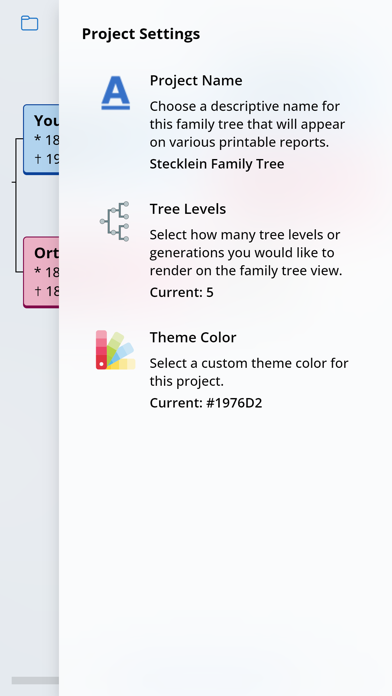Click the Stecklein Family Tree name value
The image size is (392, 696).
point(217,164)
